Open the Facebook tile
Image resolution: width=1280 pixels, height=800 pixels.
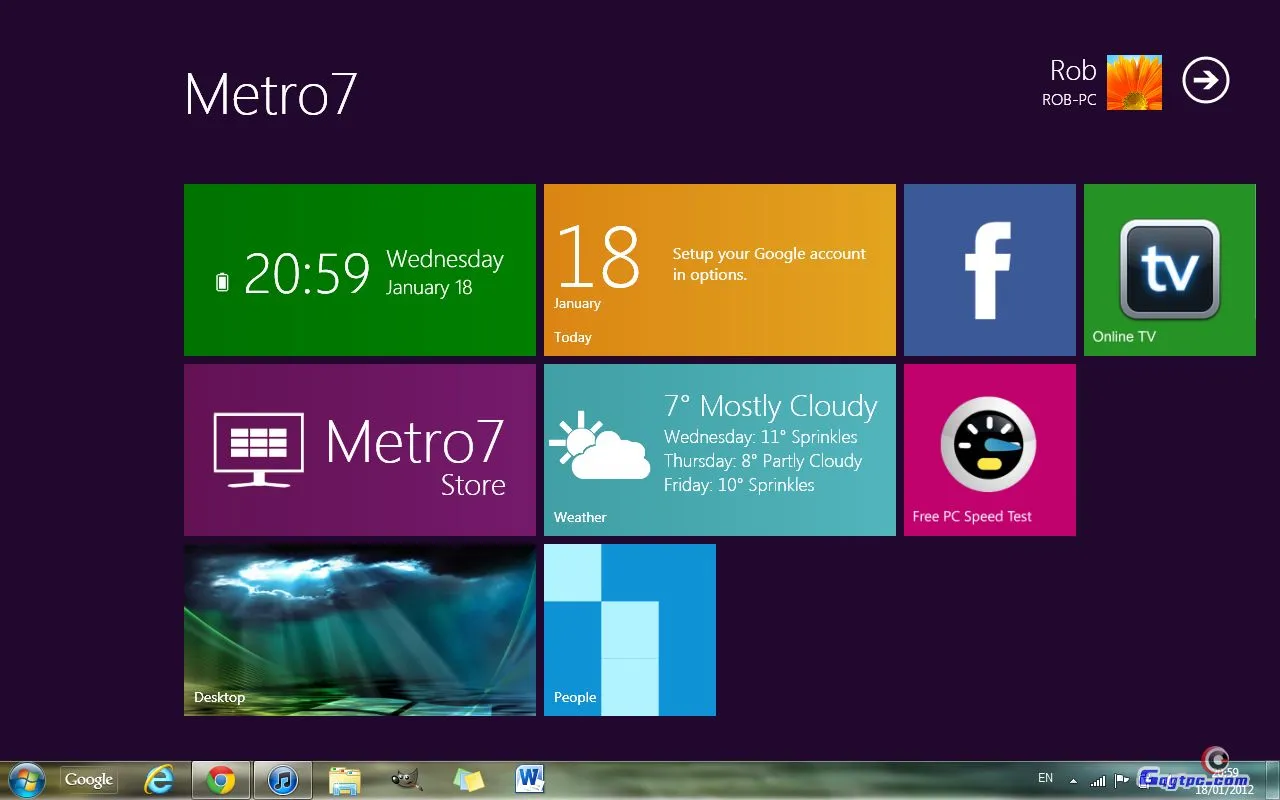(989, 270)
